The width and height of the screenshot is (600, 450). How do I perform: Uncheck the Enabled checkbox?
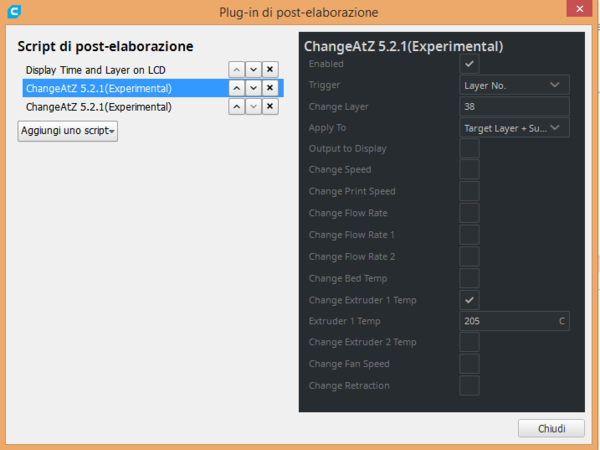pyautogui.click(x=469, y=64)
